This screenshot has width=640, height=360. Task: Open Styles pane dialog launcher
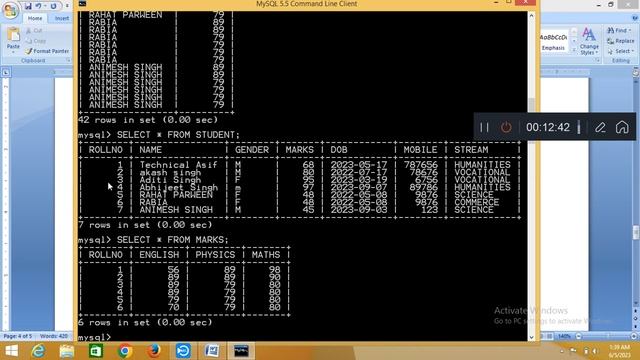(597, 60)
